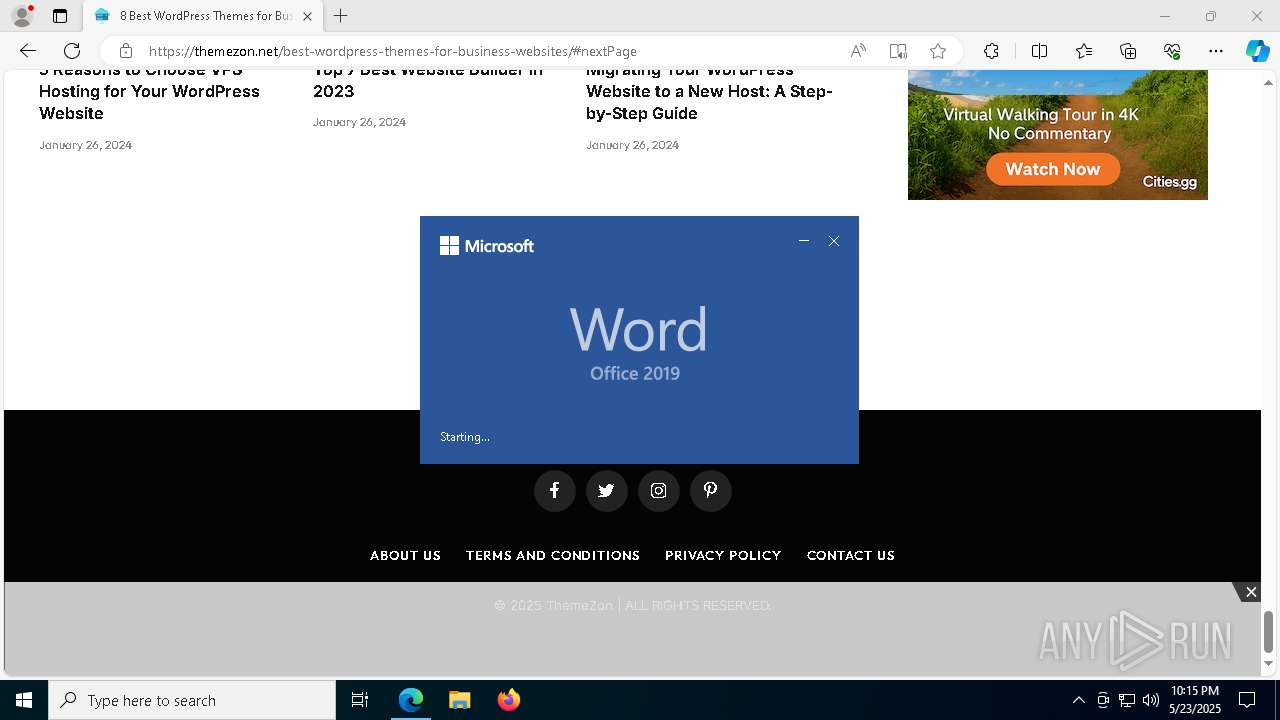Visit ThemeZon Facebook page
The image size is (1280, 720).
pyautogui.click(x=554, y=490)
